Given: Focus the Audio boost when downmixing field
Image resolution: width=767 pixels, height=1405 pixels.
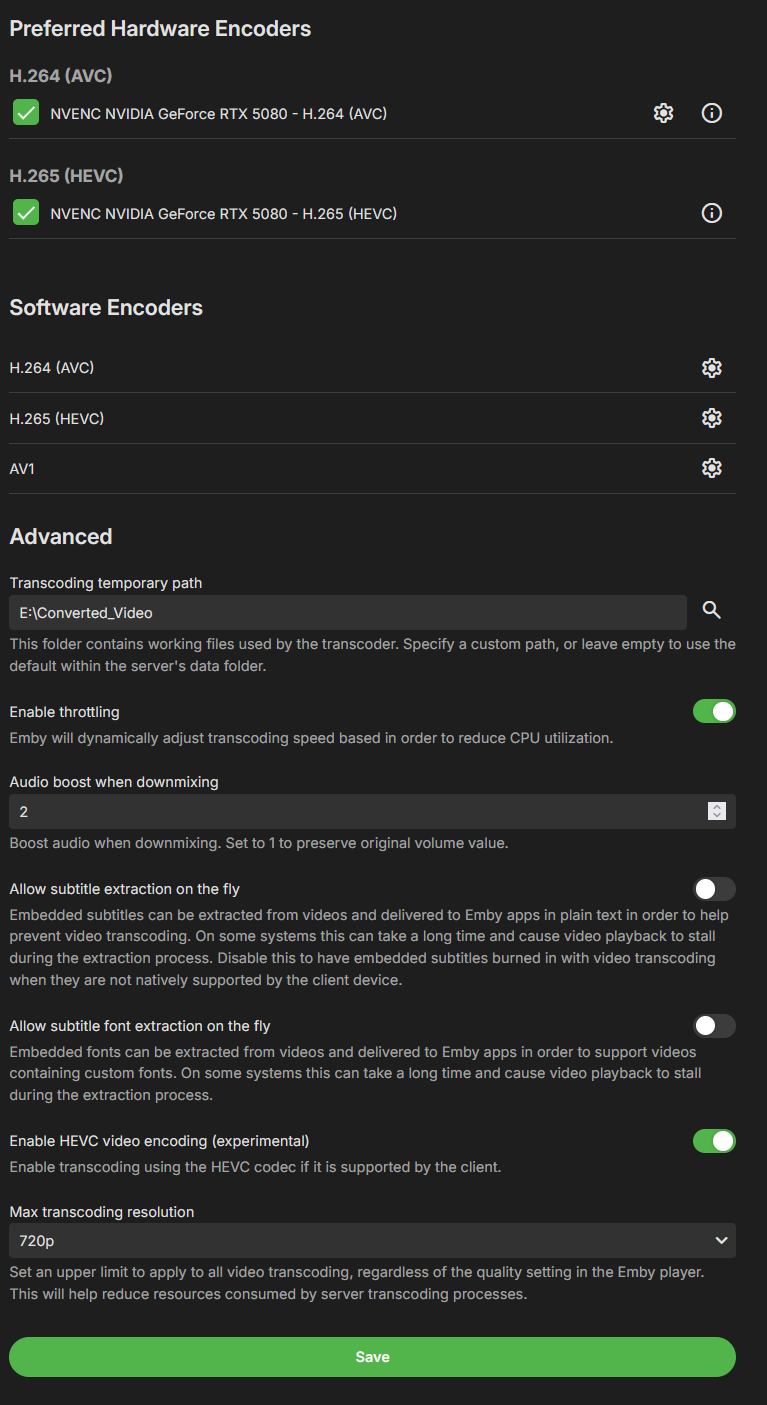Looking at the screenshot, I should coord(372,812).
